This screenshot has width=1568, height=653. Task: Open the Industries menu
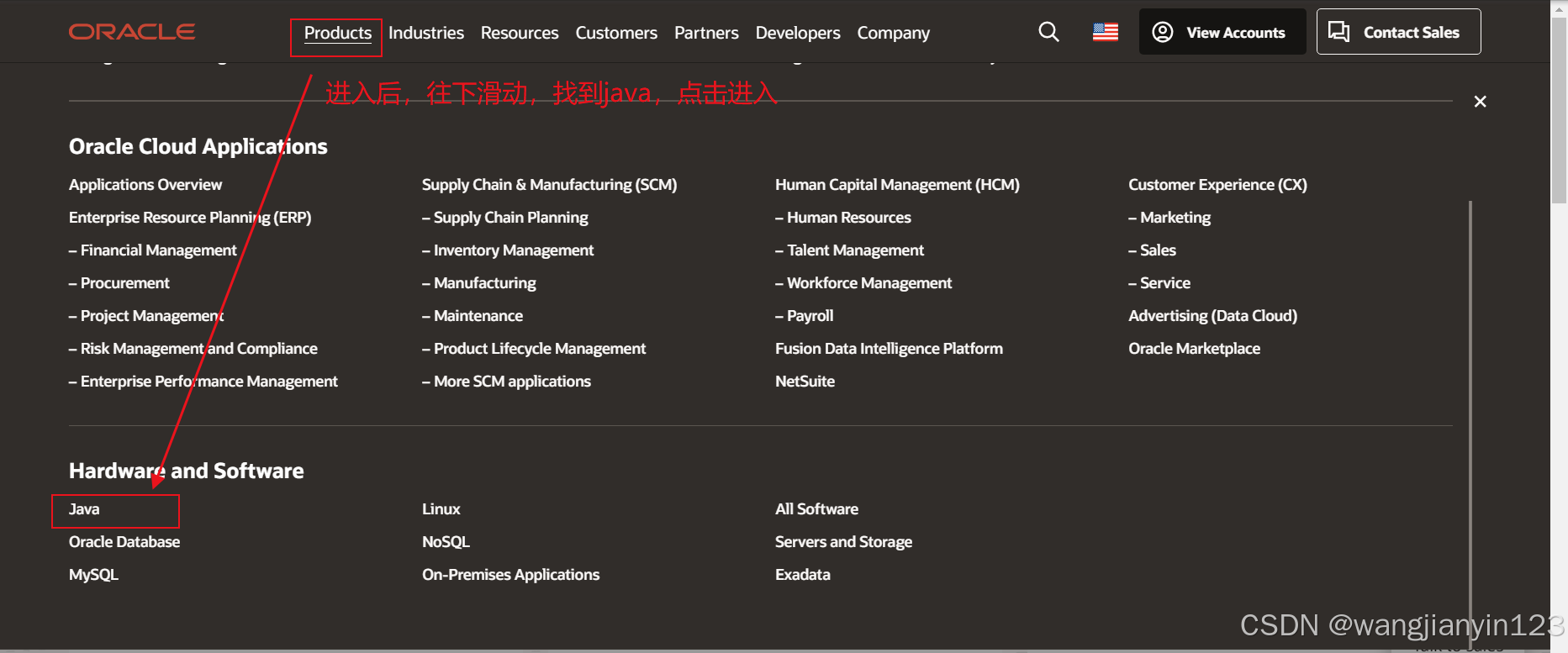(x=426, y=33)
